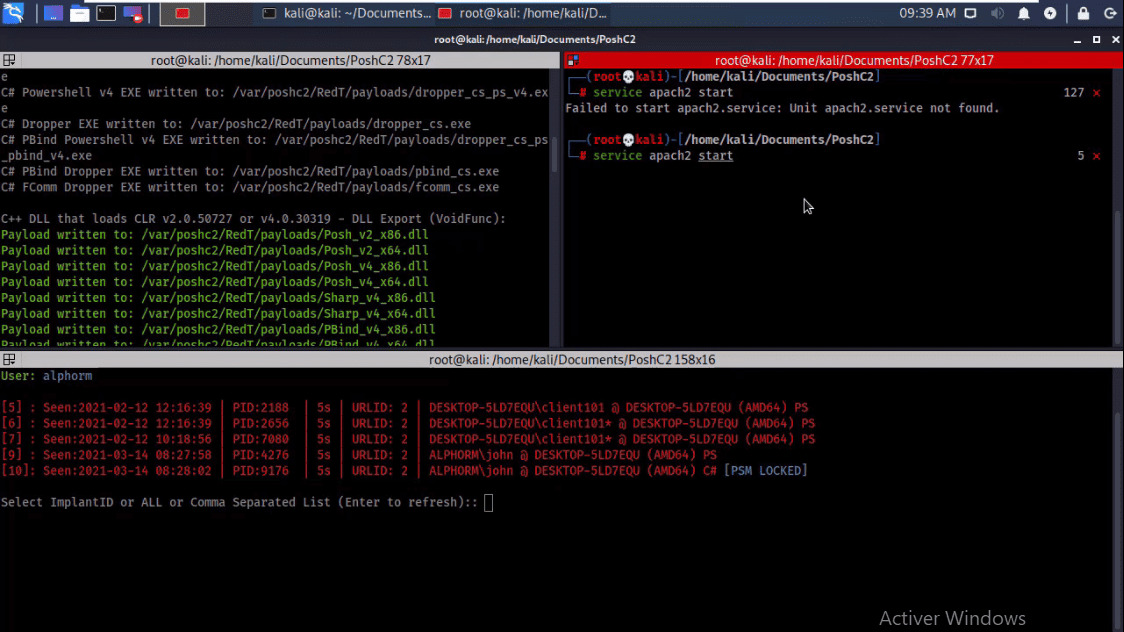Open the Kali dragon applications menu
The height and width of the screenshot is (632, 1124).
(14, 13)
